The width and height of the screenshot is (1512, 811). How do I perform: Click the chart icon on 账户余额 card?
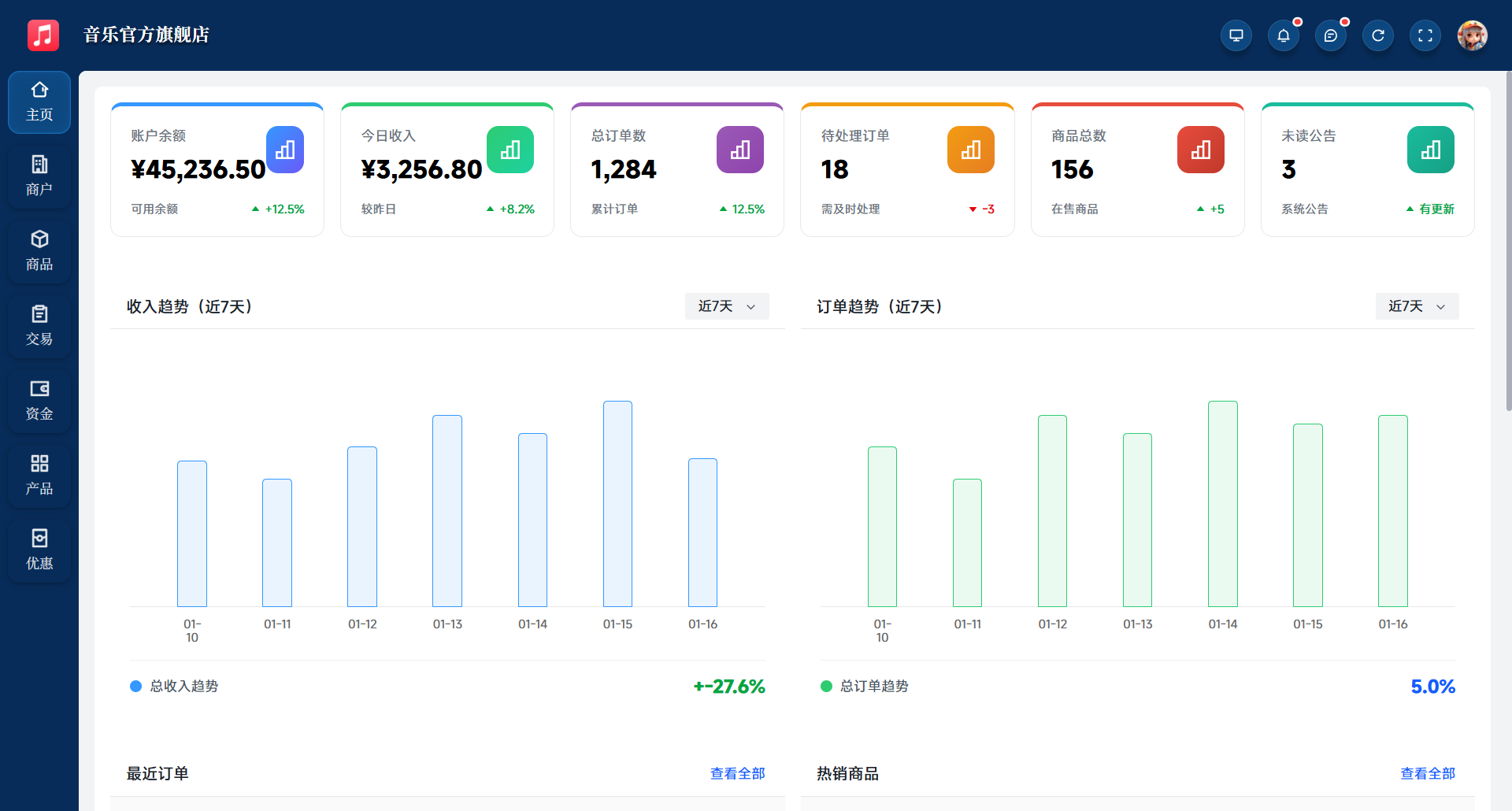pos(285,150)
